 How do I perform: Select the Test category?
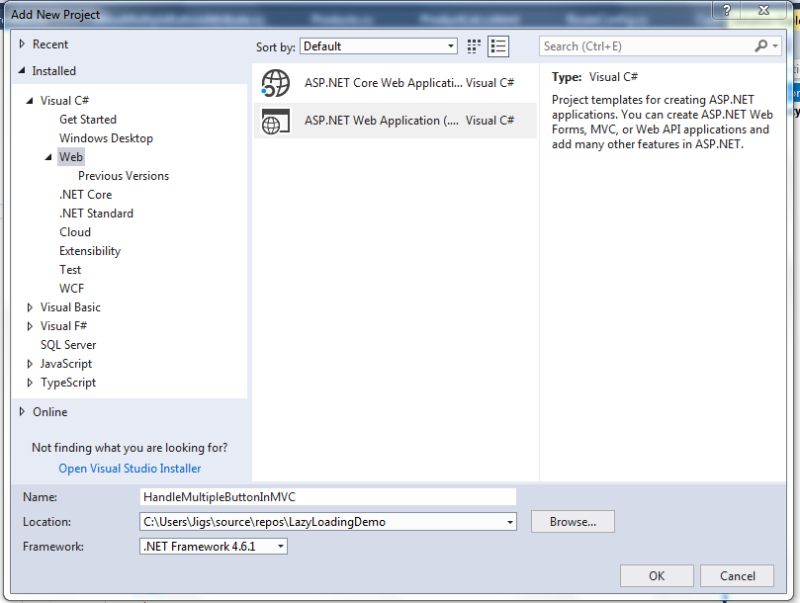point(70,270)
